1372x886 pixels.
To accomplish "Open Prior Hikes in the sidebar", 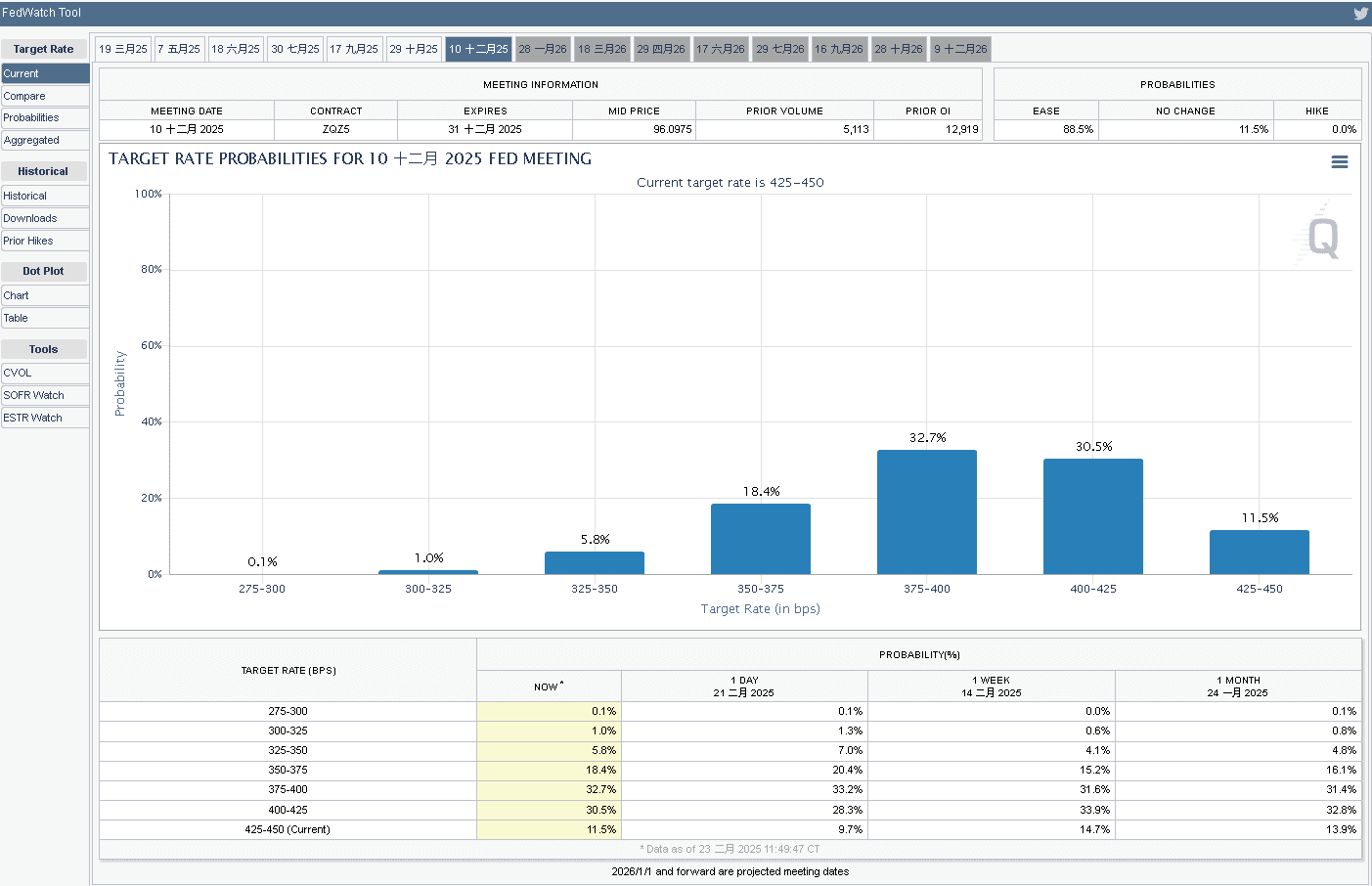I will [x=45, y=241].
